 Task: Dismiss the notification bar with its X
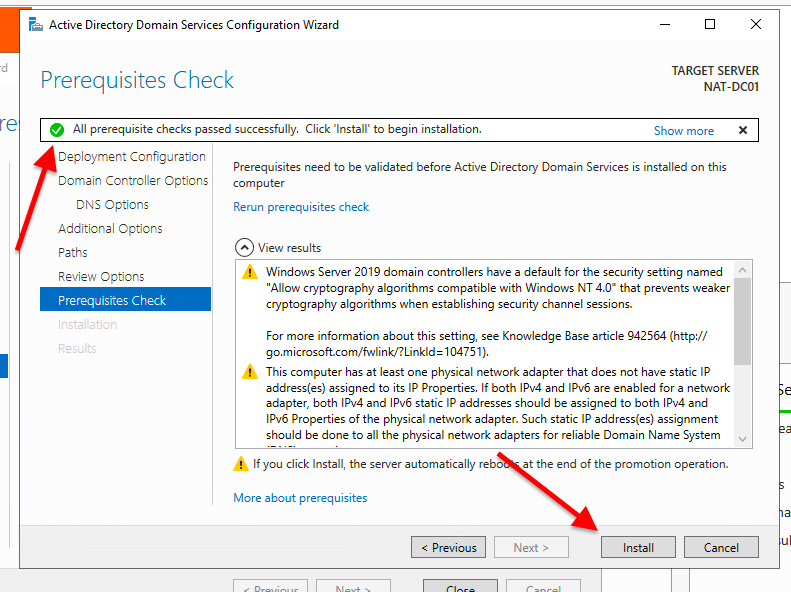[x=743, y=130]
